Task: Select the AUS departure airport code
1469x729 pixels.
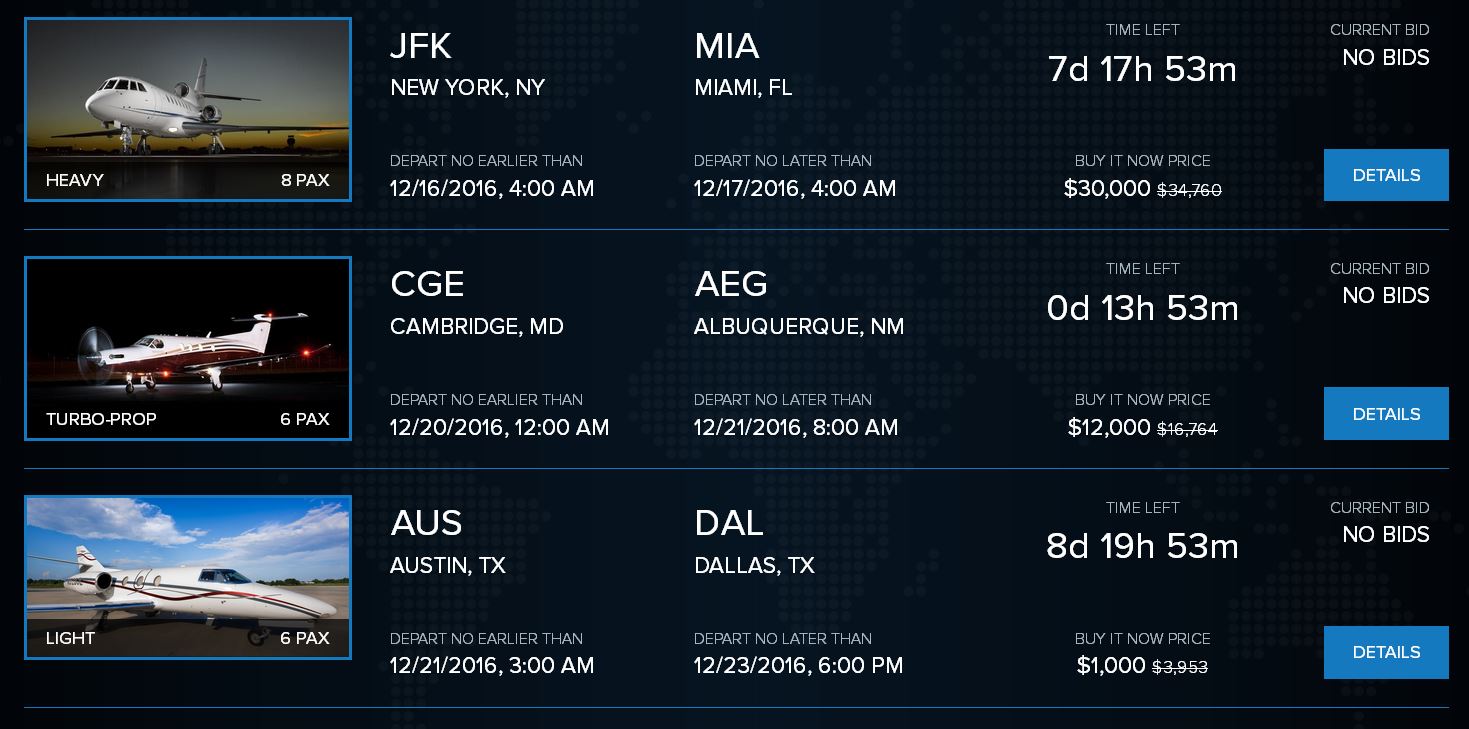Action: [426, 523]
